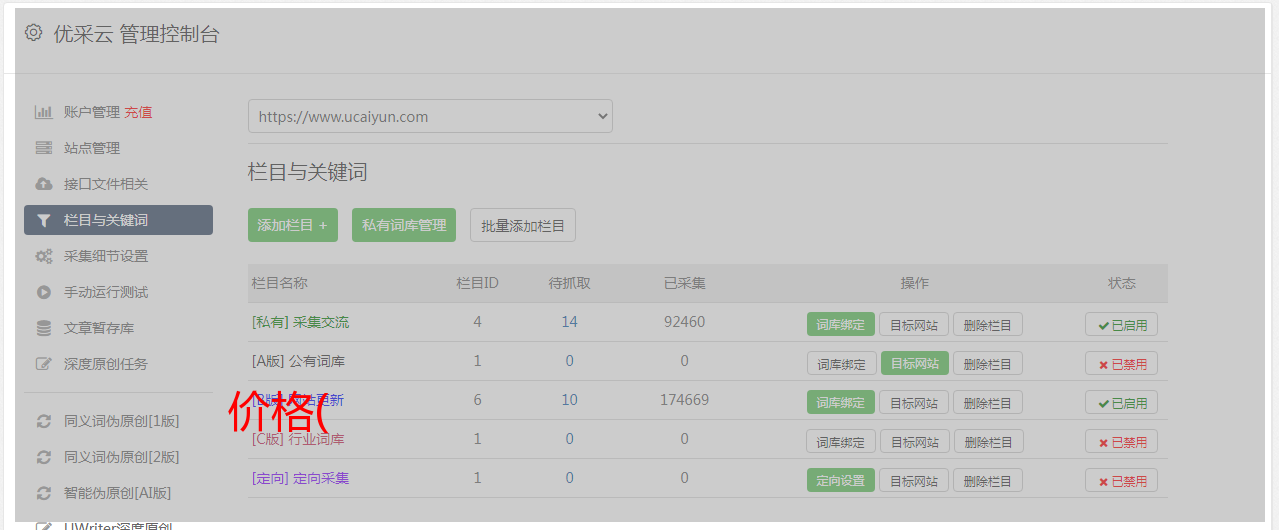
Task: Click the play icon for 手动运行测试
Action: (x=43, y=292)
